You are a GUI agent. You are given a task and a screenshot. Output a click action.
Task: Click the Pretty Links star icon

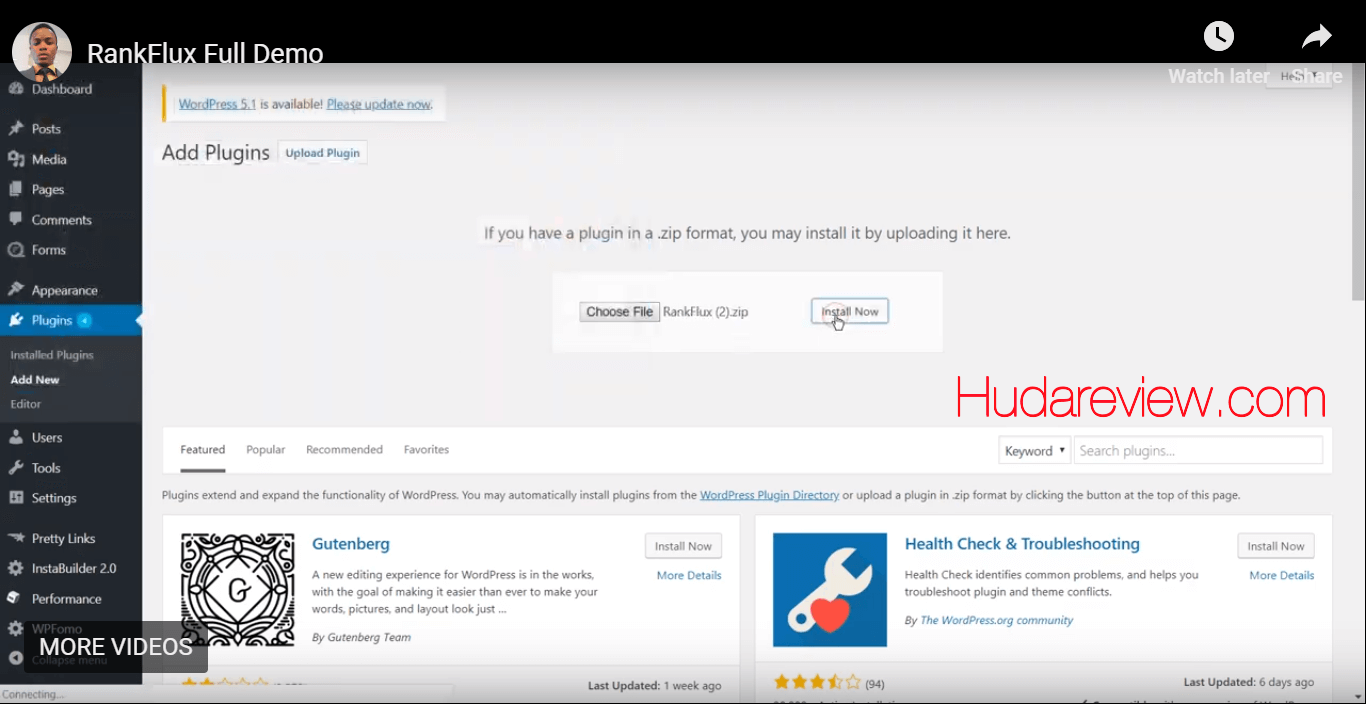[x=15, y=538]
